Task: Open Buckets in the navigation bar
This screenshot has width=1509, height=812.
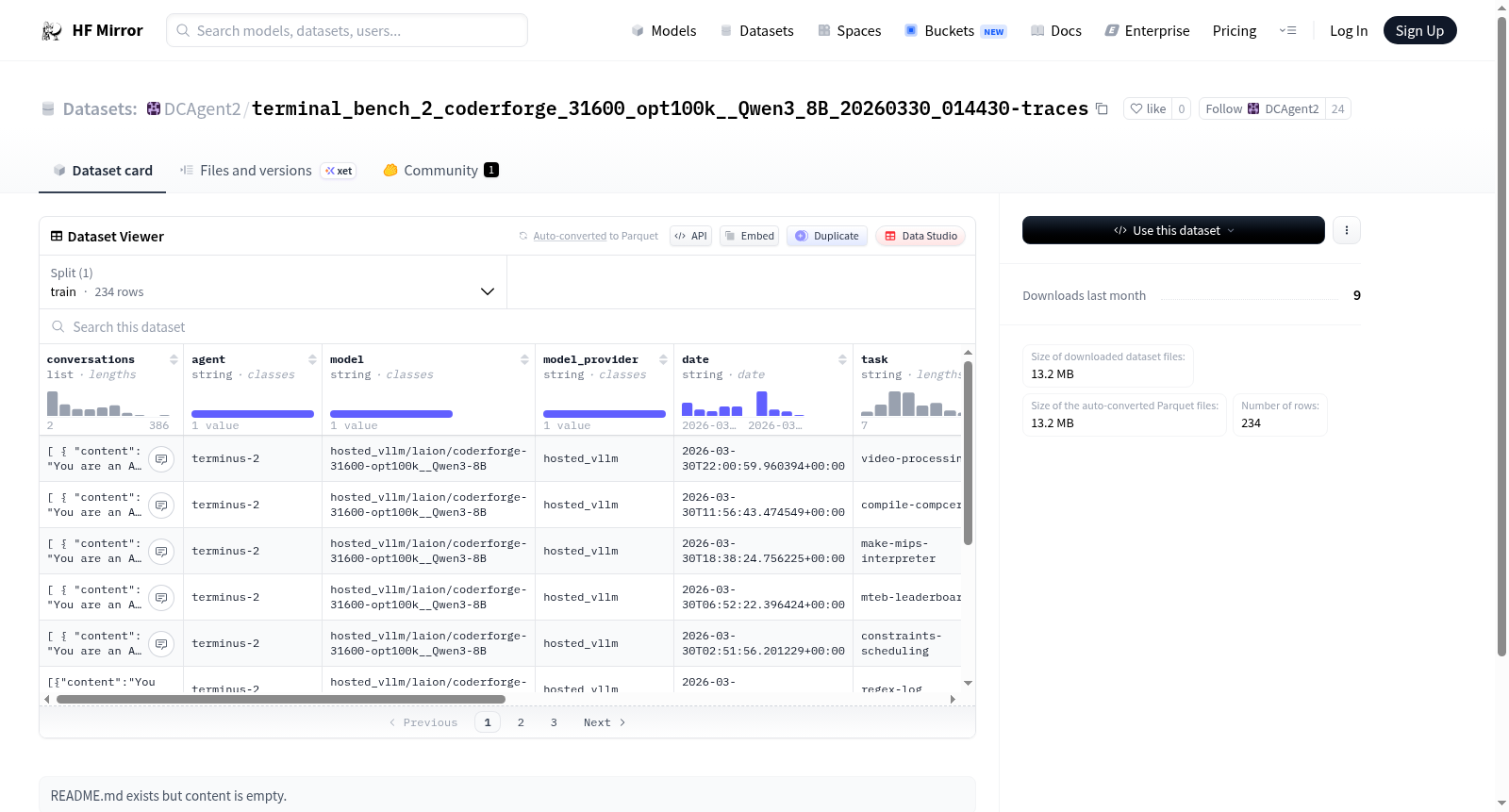Action: pyautogui.click(x=955, y=31)
